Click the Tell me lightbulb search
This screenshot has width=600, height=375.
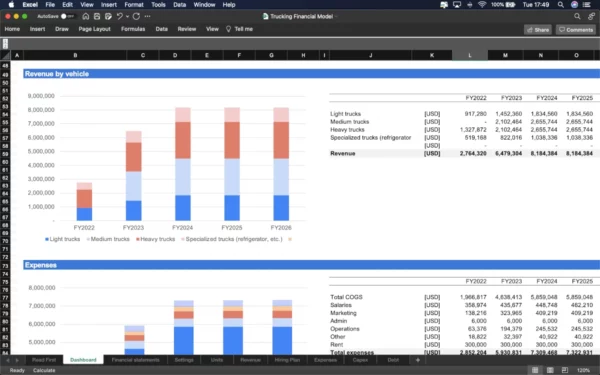pos(240,29)
